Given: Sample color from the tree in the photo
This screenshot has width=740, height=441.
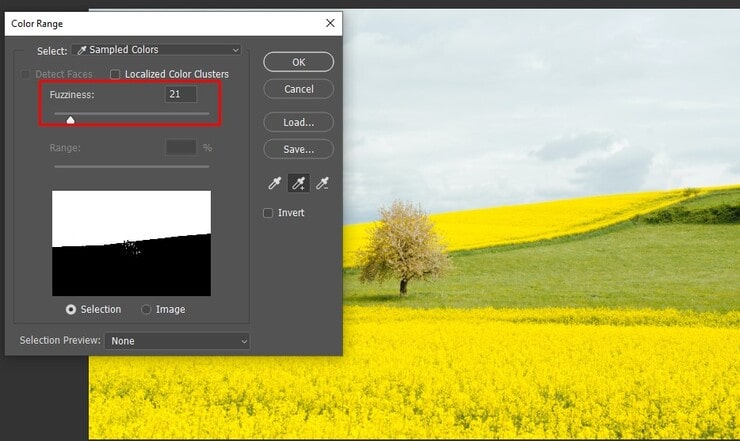Looking at the screenshot, I should pyautogui.click(x=403, y=246).
